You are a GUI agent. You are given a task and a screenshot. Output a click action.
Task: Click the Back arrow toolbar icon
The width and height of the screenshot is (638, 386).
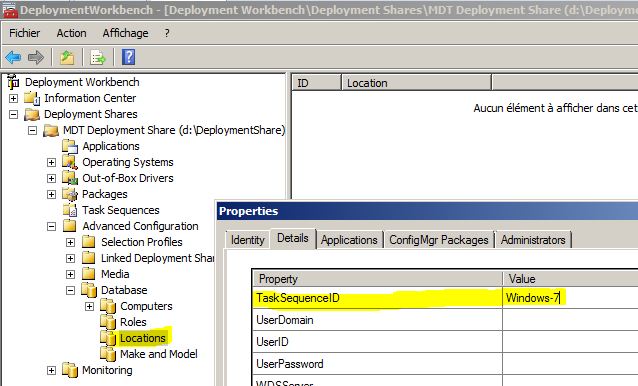tap(13, 57)
